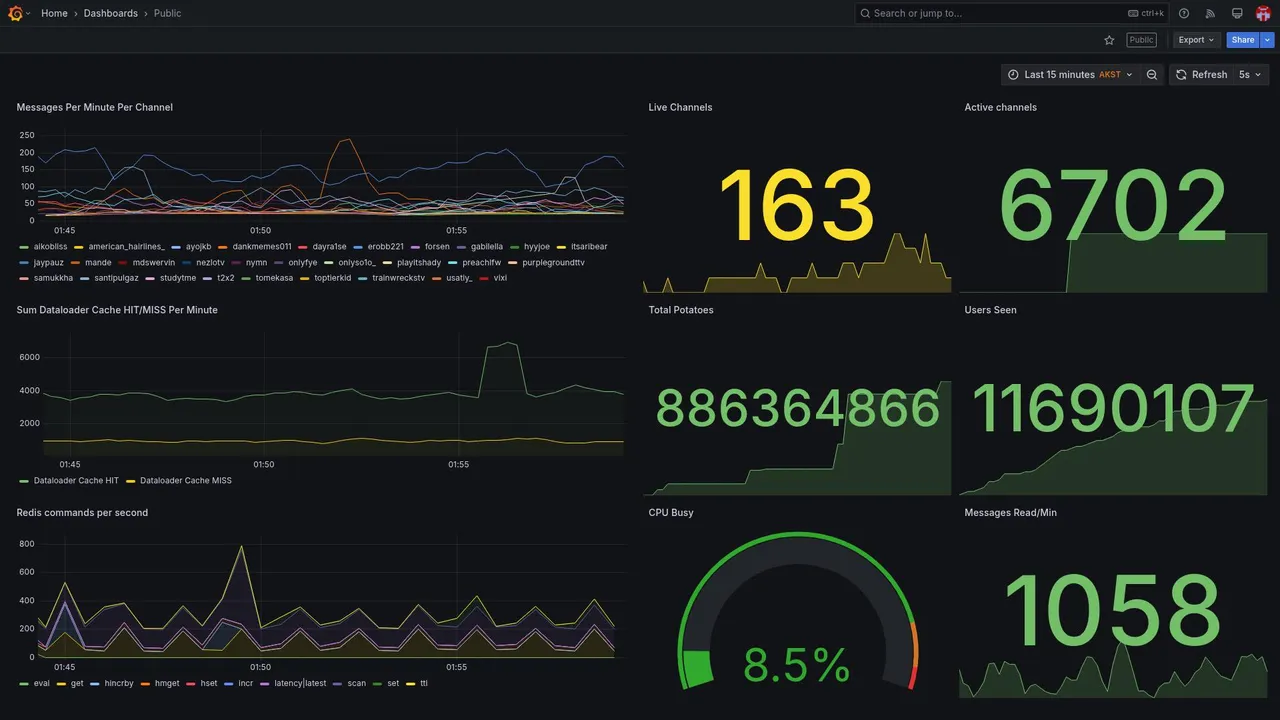Image resolution: width=1280 pixels, height=720 pixels.
Task: Open the news RSS feed icon
Action: pos(1210,13)
